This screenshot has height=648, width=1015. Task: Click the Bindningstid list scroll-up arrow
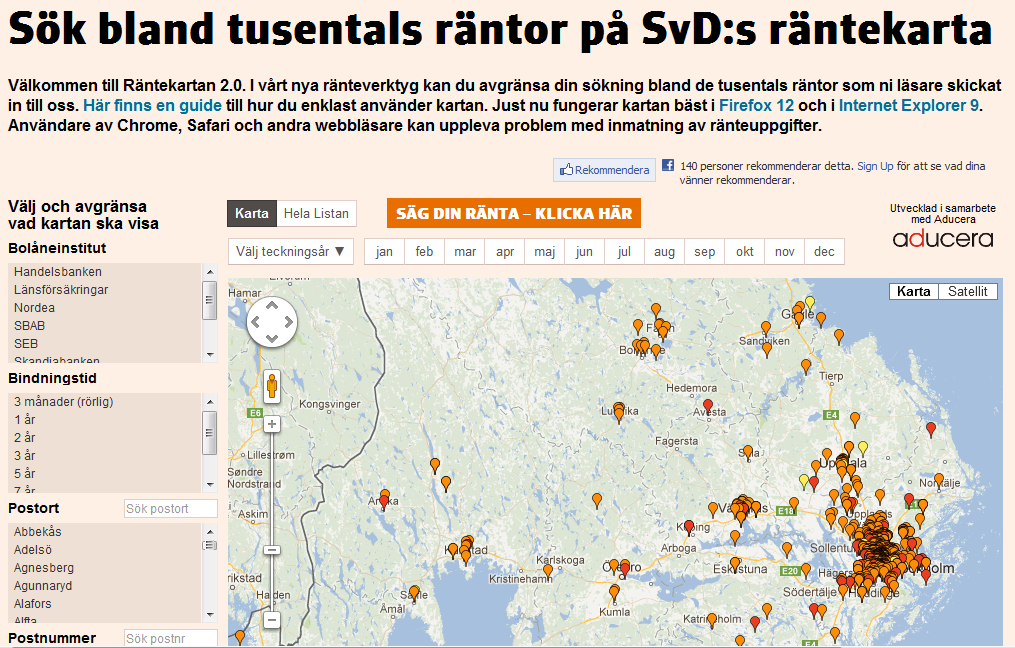coord(210,401)
